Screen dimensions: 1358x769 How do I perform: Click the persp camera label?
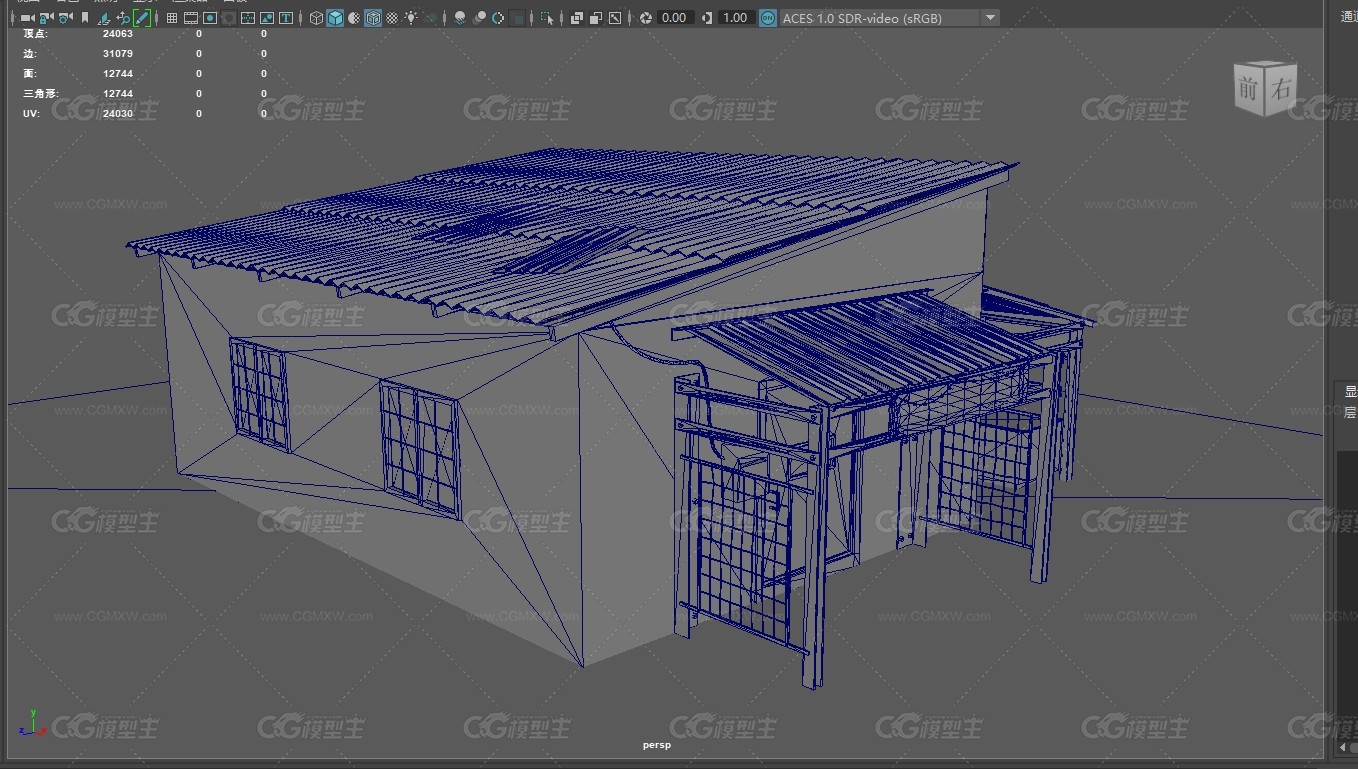coord(656,745)
